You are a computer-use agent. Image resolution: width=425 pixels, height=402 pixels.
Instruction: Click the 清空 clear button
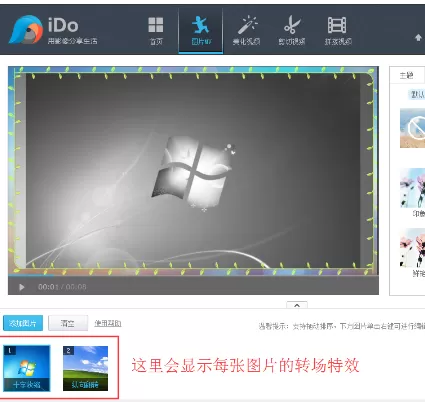[x=68, y=323]
